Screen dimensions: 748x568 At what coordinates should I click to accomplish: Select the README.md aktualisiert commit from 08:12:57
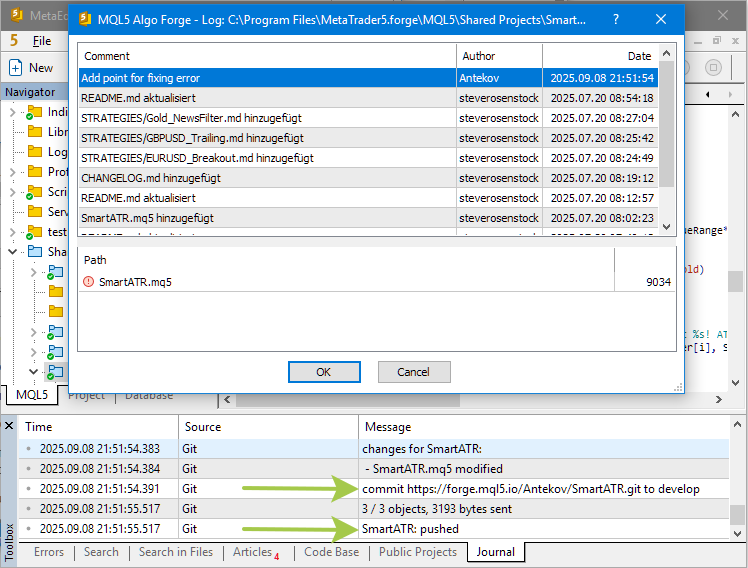(x=368, y=198)
